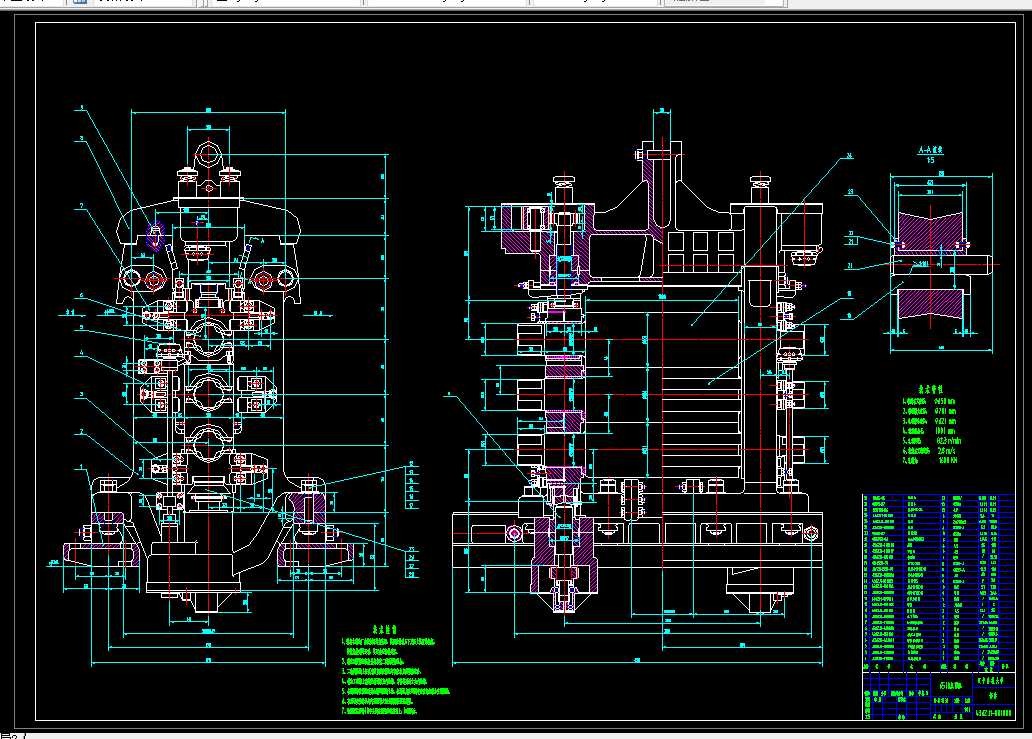This screenshot has height=739, width=1032.
Task: Click the green technical characteristics heading
Action: click(x=931, y=390)
